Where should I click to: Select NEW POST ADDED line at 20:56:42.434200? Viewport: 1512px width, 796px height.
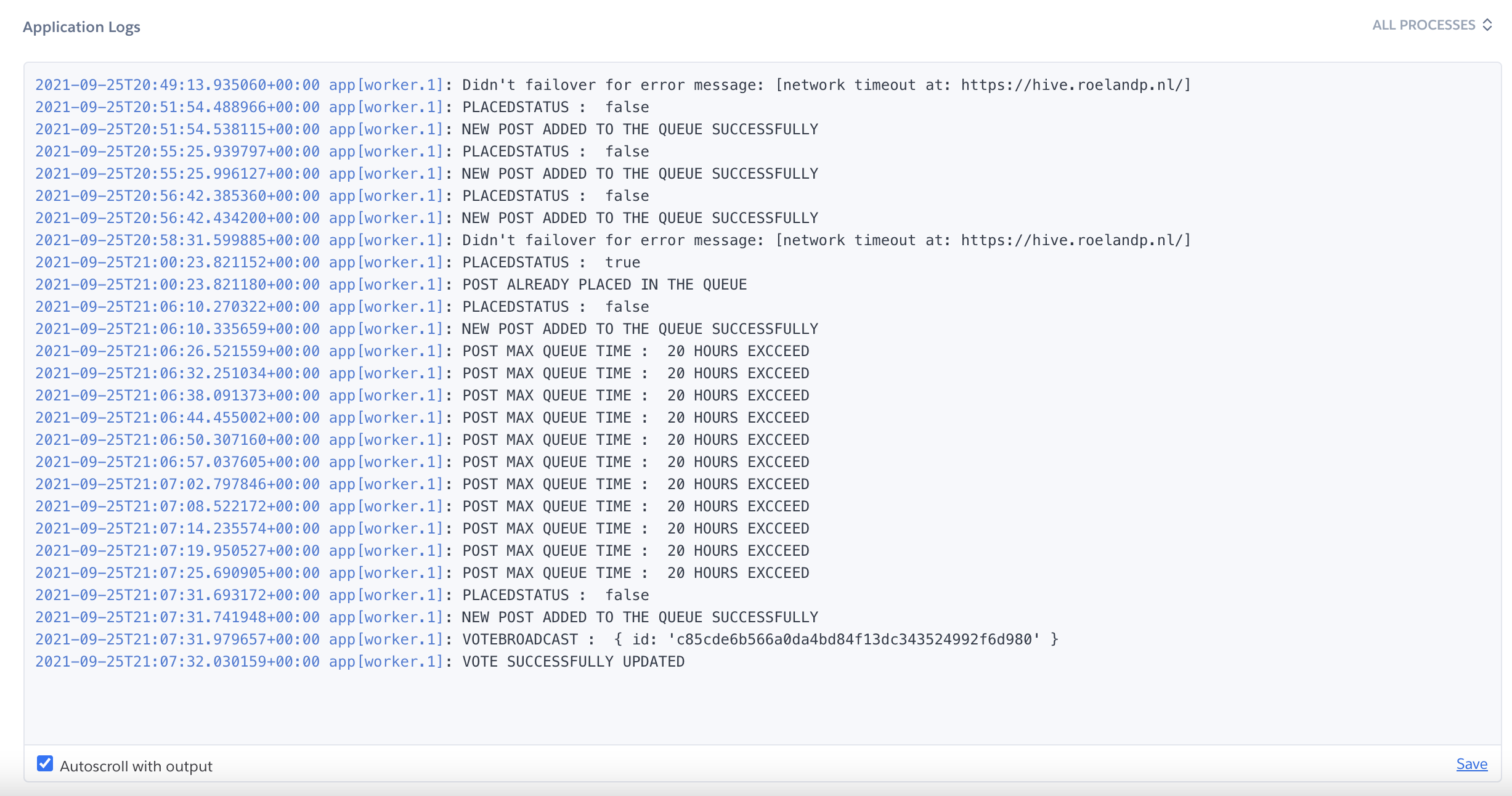(x=426, y=218)
